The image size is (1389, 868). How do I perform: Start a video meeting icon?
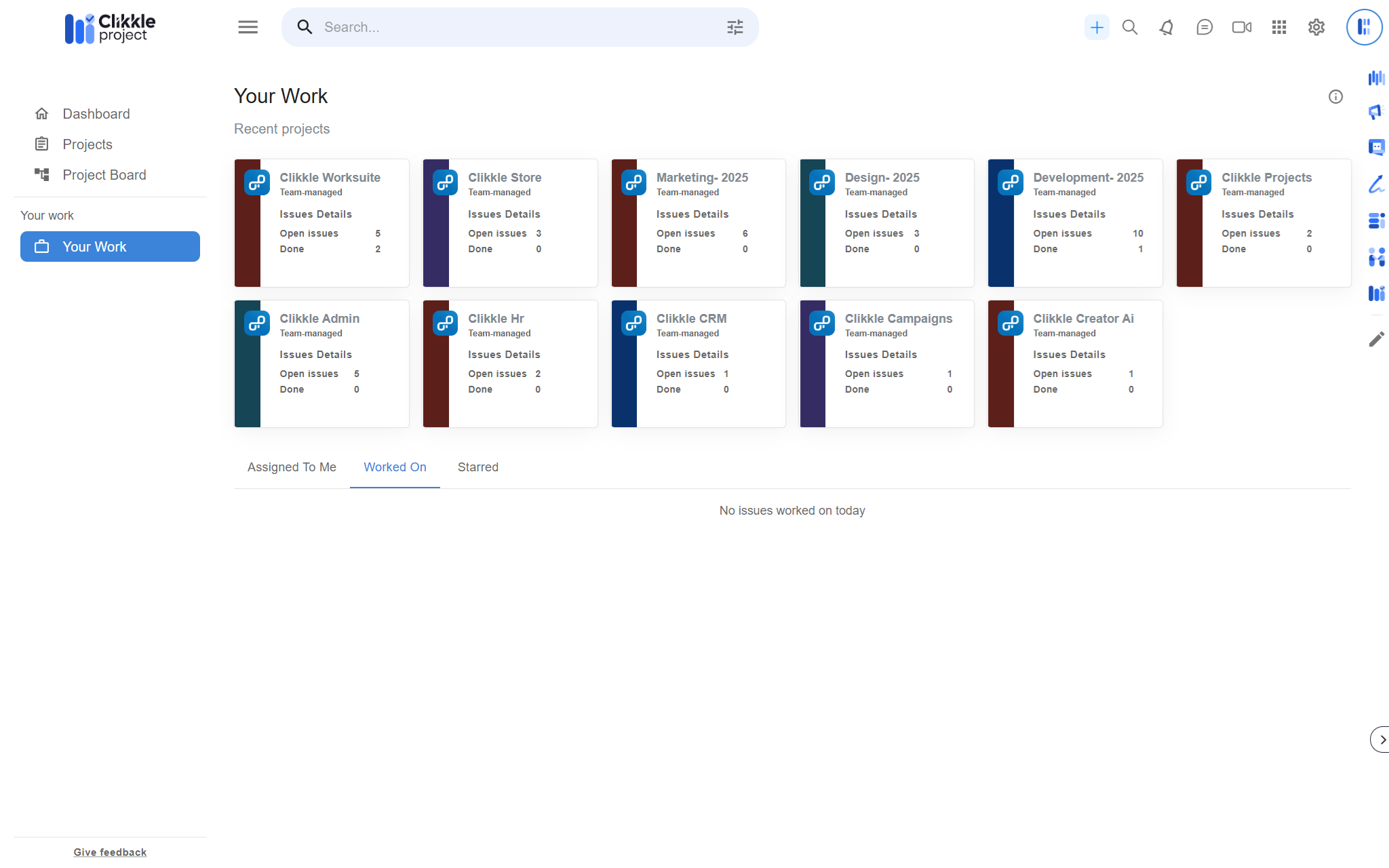pyautogui.click(x=1241, y=27)
